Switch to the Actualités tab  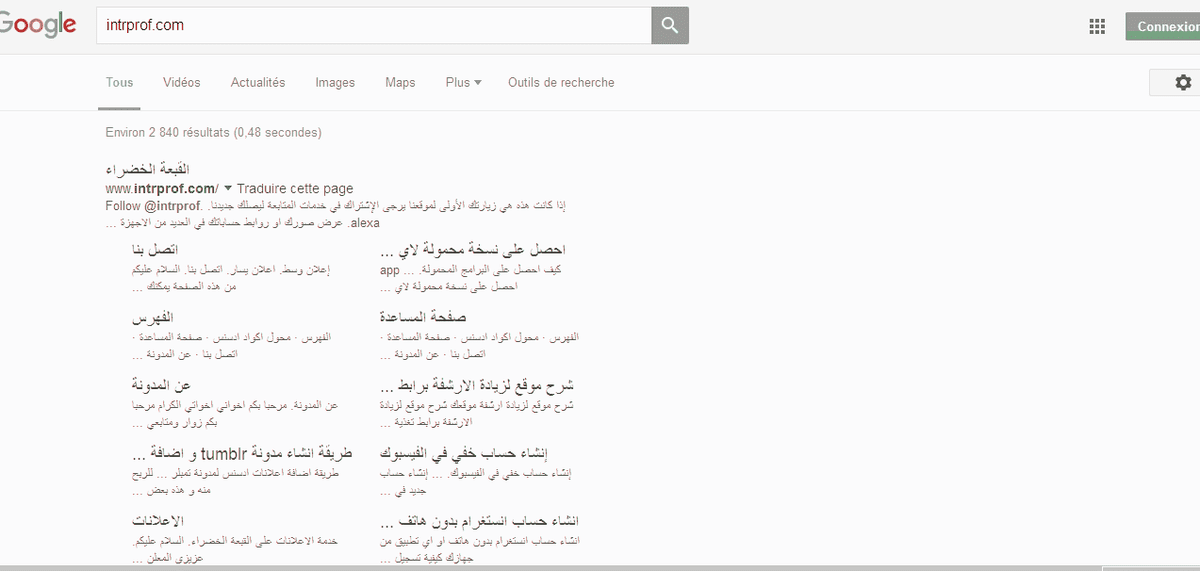point(257,83)
